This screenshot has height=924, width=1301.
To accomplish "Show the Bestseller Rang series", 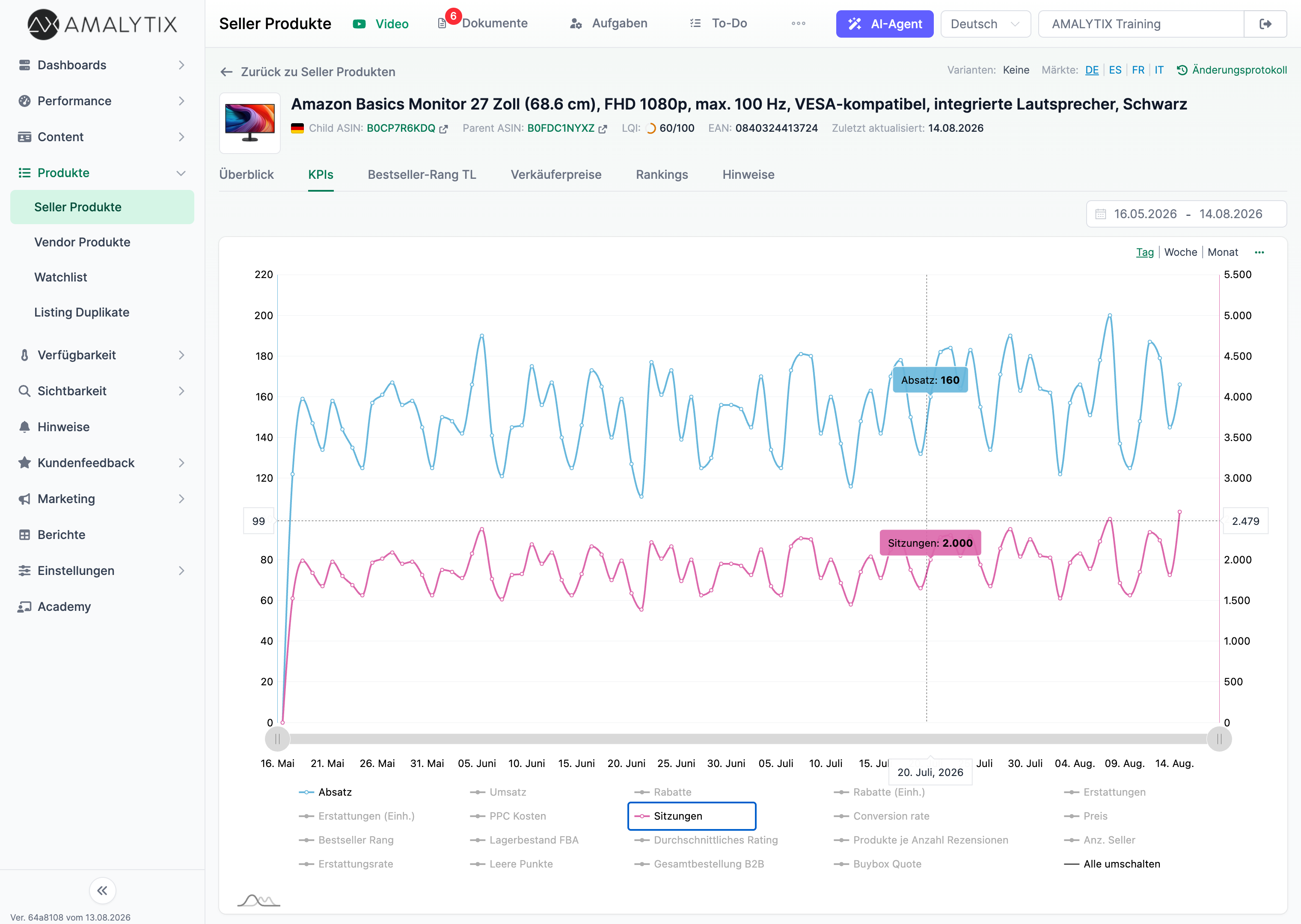I will [346, 840].
